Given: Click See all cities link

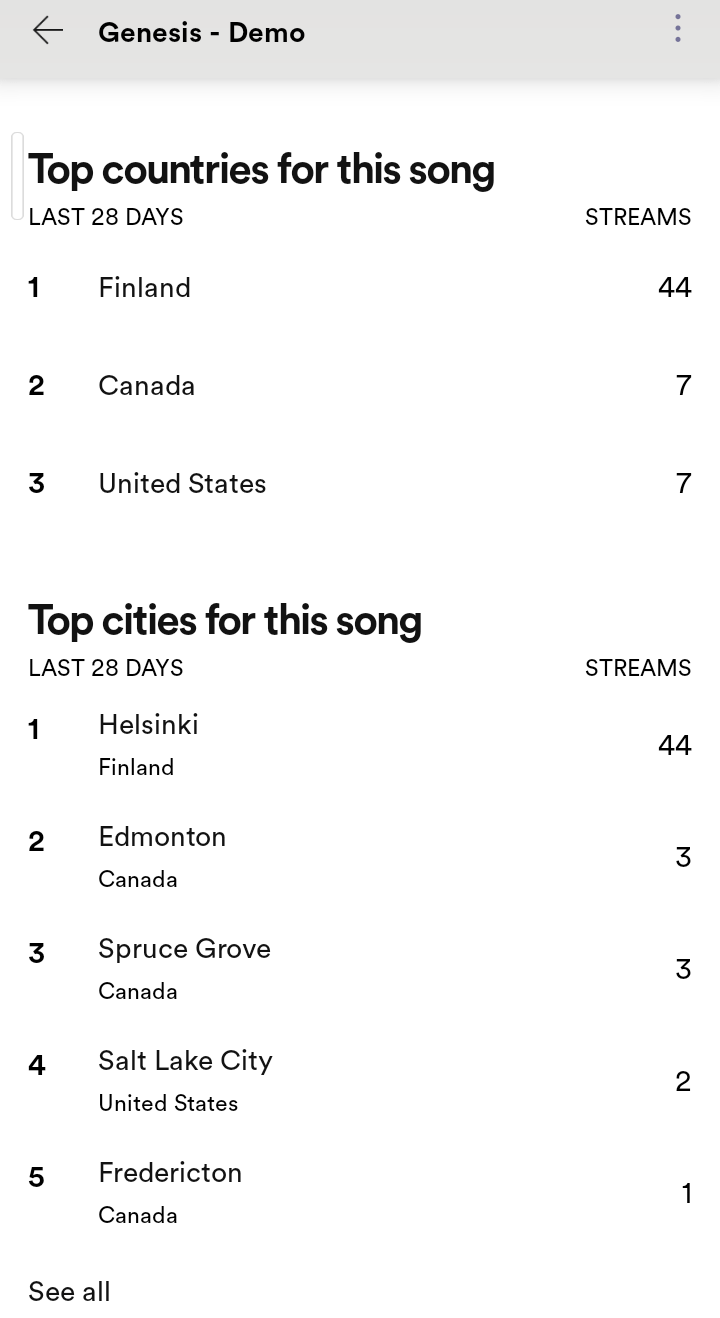Looking at the screenshot, I should pyautogui.click(x=69, y=1291).
